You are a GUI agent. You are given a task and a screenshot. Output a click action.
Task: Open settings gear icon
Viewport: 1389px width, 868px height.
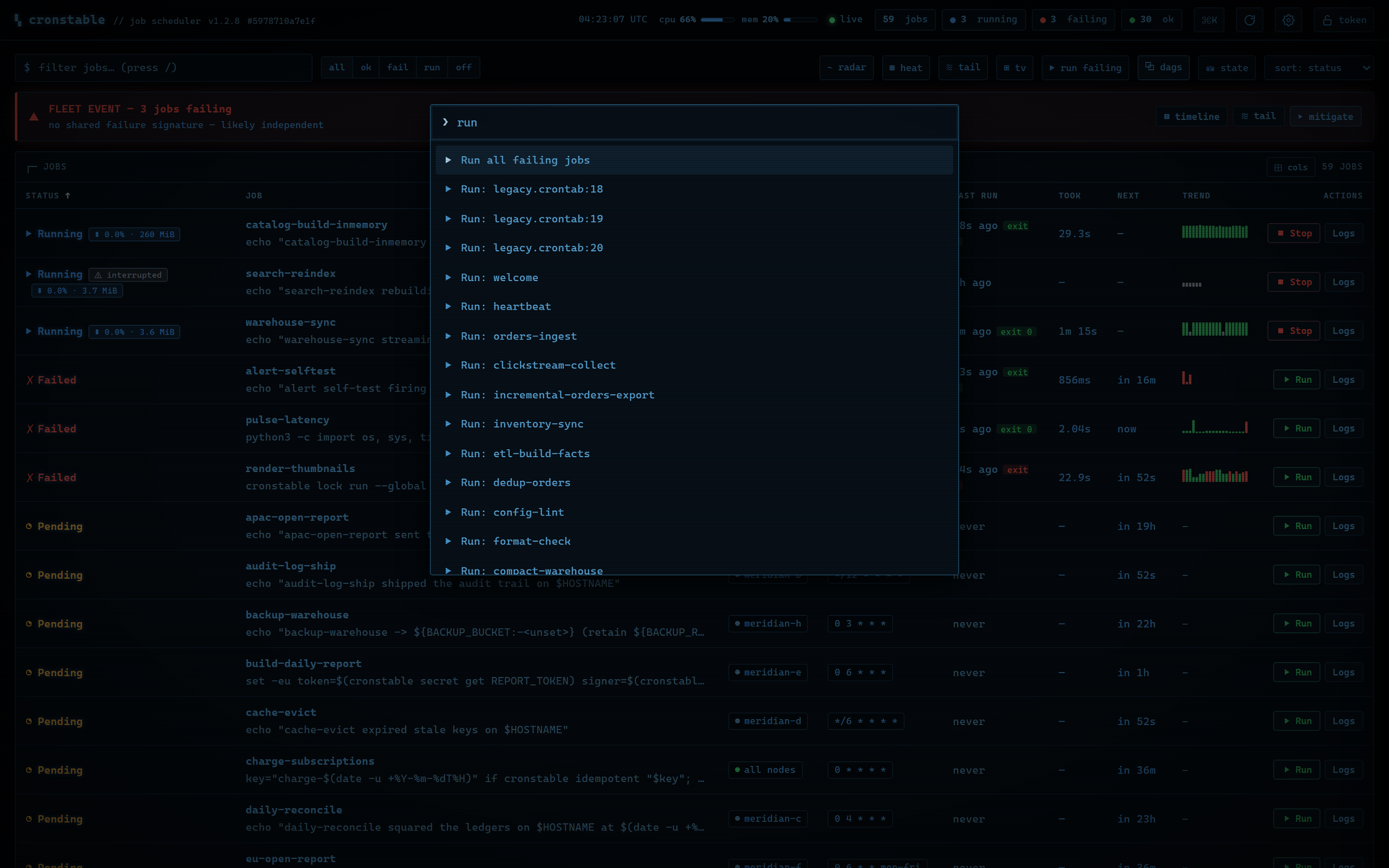[1288, 20]
